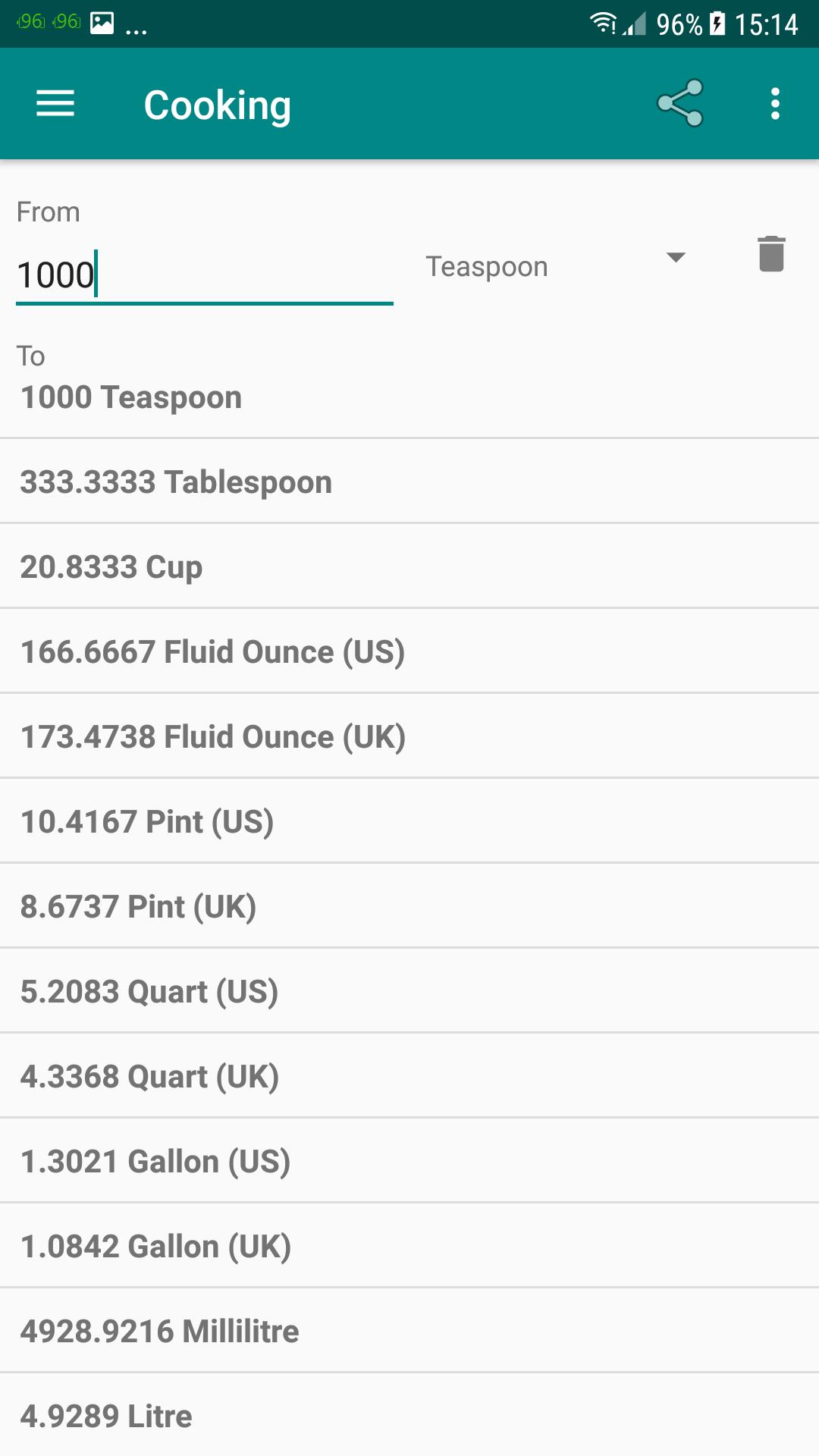Open the picture notification in status bar
Viewport: 819px width, 1456px height.
coord(102,24)
